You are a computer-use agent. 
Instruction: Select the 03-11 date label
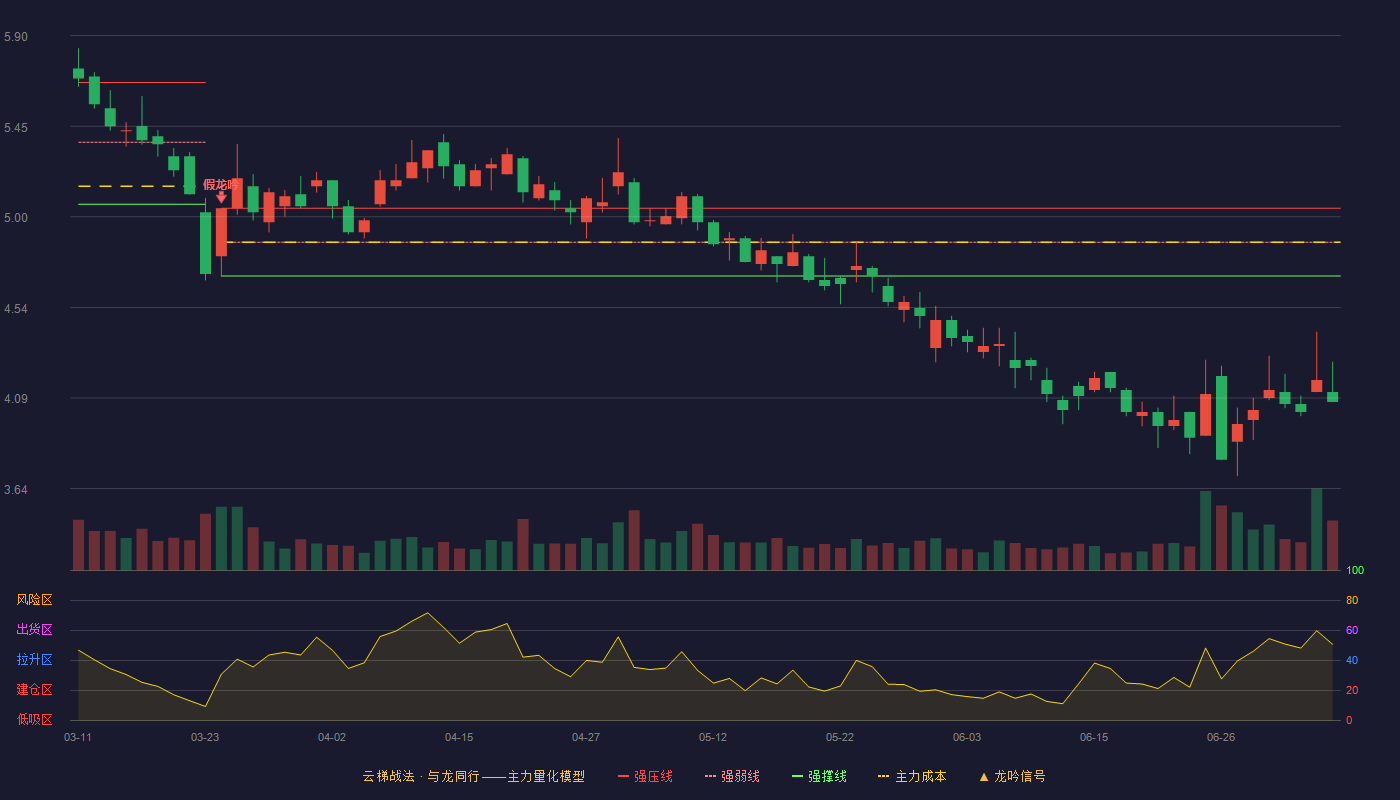pos(78,737)
